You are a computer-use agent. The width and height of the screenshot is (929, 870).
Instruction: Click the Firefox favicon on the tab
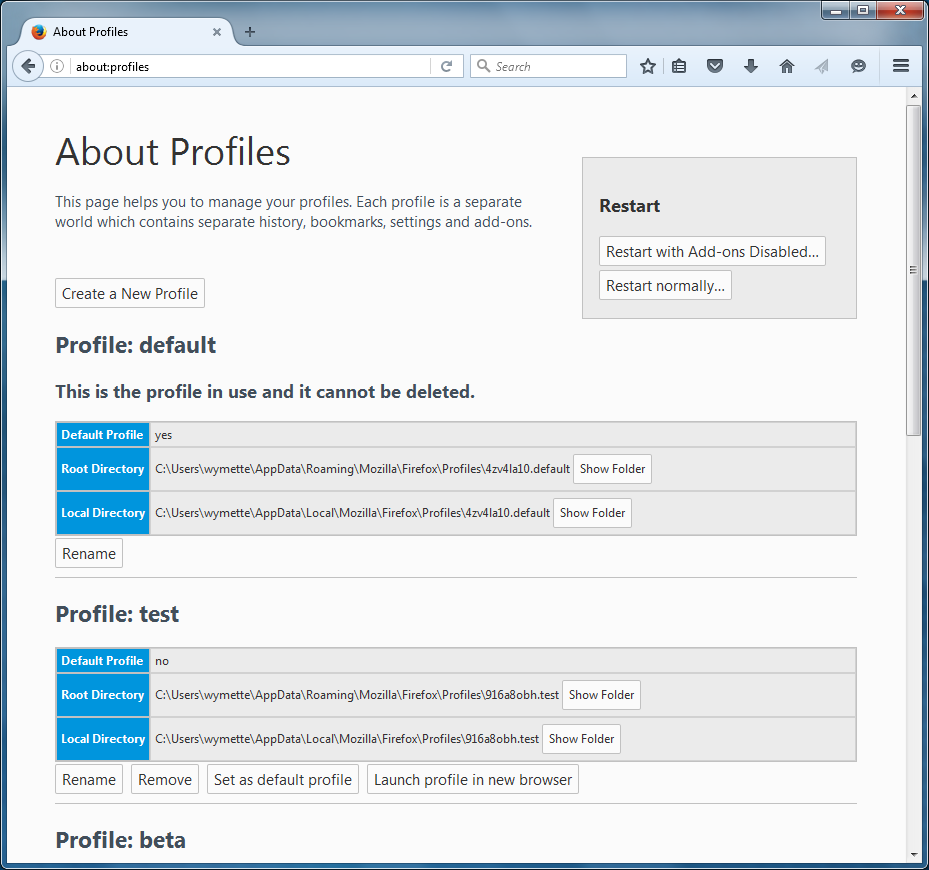(x=39, y=32)
